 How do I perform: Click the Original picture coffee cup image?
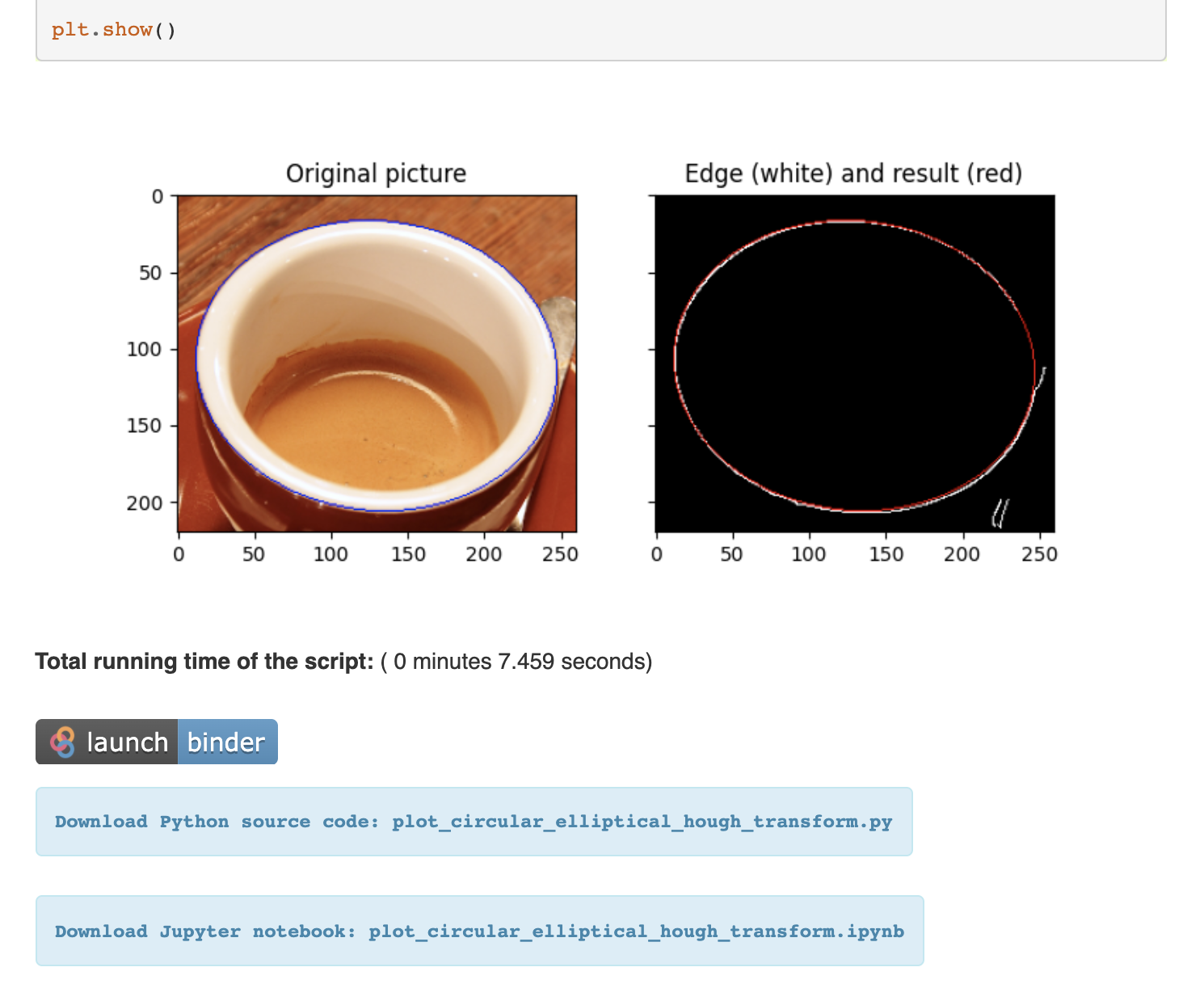pos(377,364)
